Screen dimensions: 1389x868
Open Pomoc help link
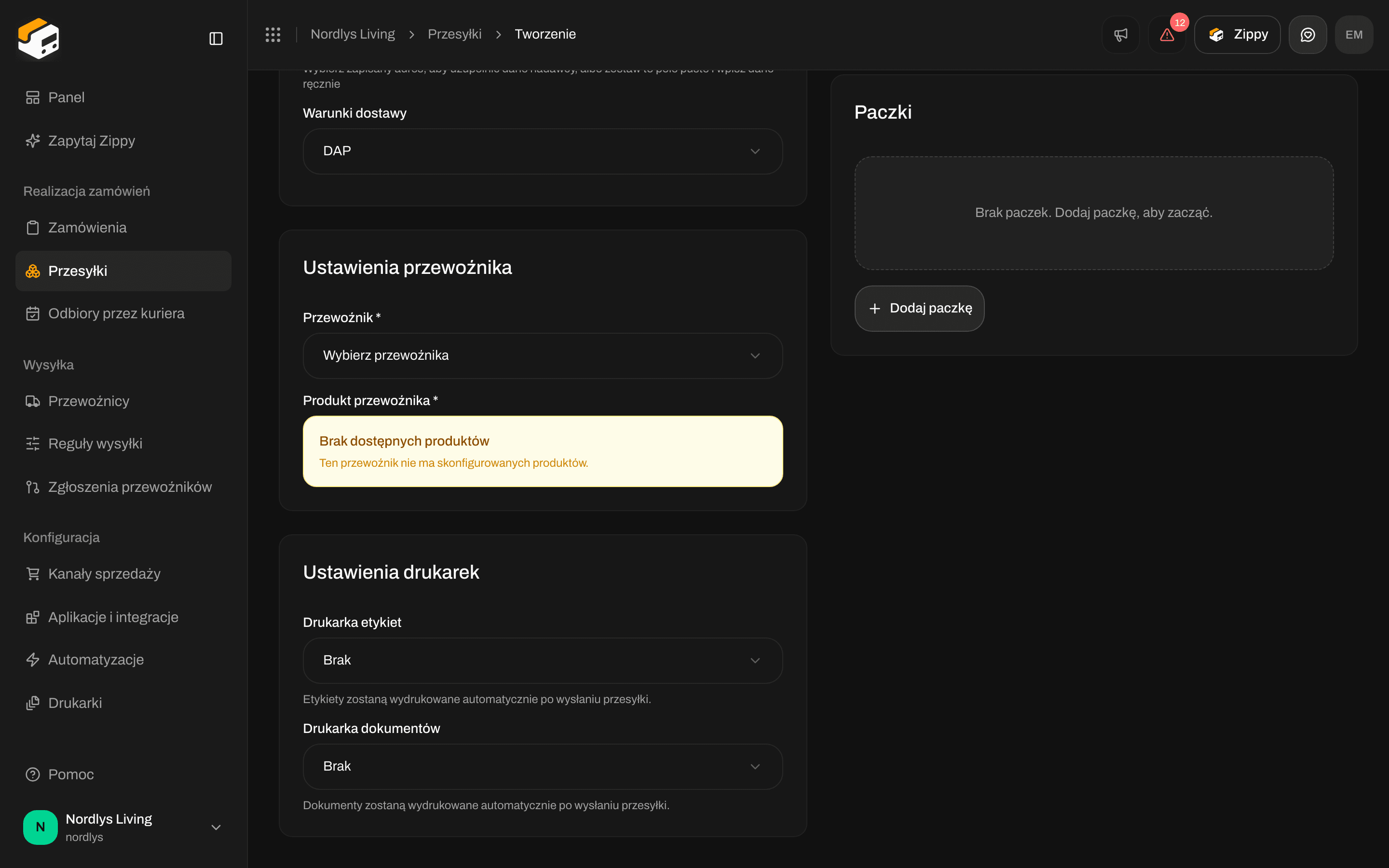(x=123, y=774)
